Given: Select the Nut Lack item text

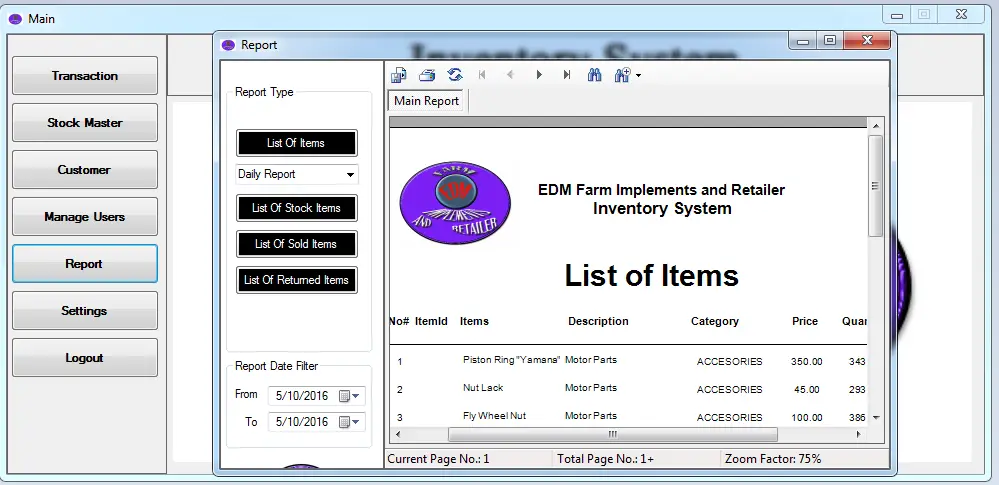Looking at the screenshot, I should (x=483, y=387).
